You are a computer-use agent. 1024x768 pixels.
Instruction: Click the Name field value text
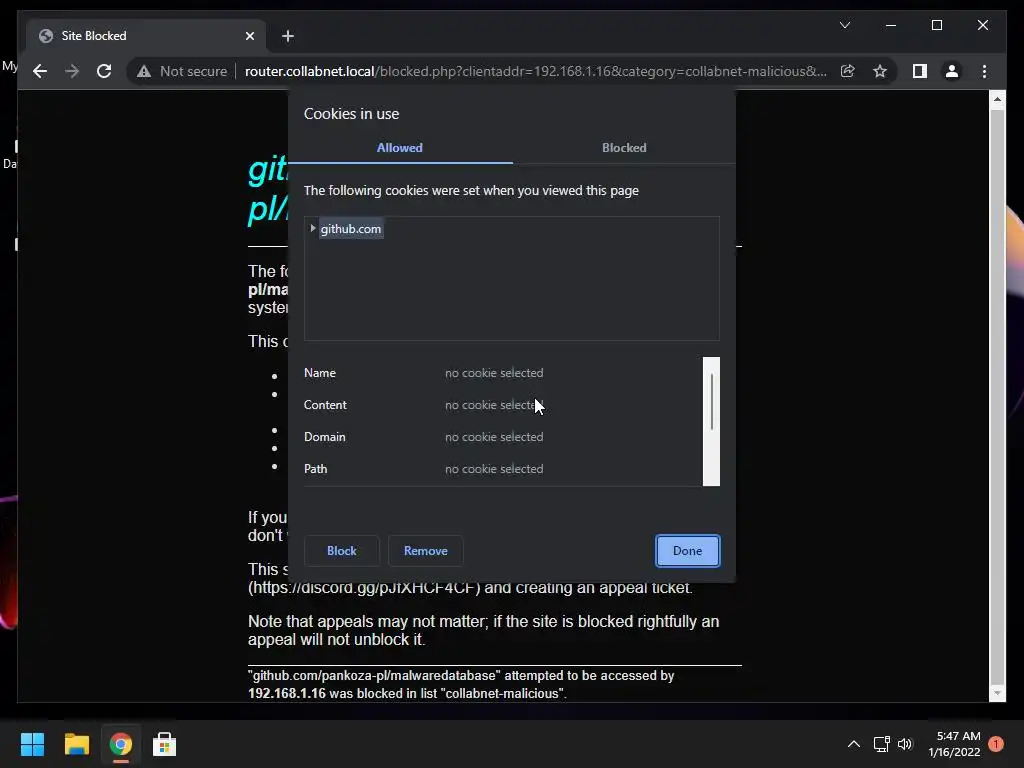click(x=494, y=373)
